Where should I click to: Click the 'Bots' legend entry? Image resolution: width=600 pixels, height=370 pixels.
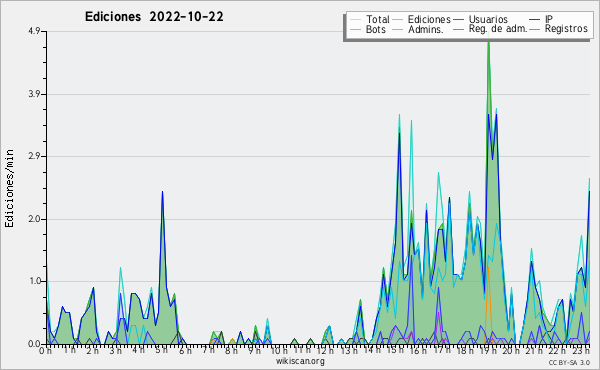coord(376,29)
